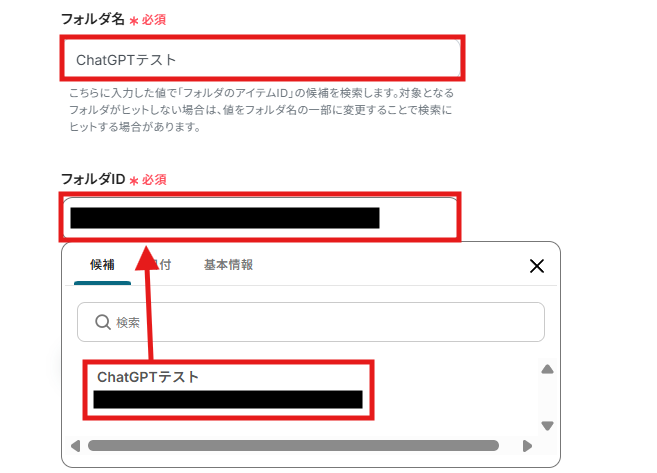The width and height of the screenshot is (657, 473).
Task: Click the scroll left arrow in popup
Action: coord(75,446)
